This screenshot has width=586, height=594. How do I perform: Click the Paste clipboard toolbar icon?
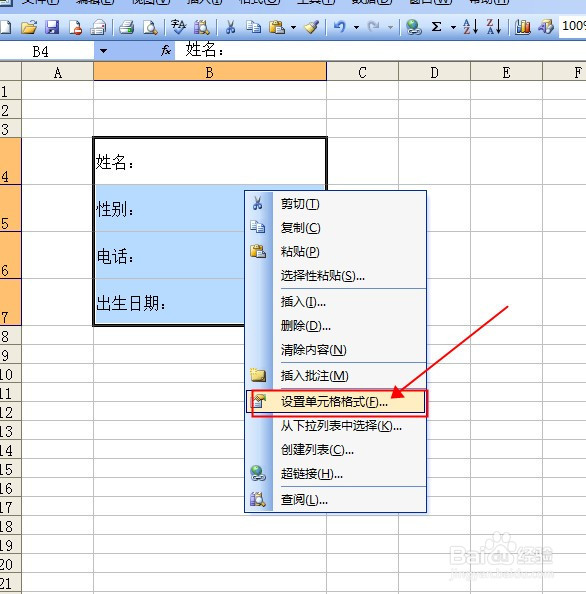point(277,27)
